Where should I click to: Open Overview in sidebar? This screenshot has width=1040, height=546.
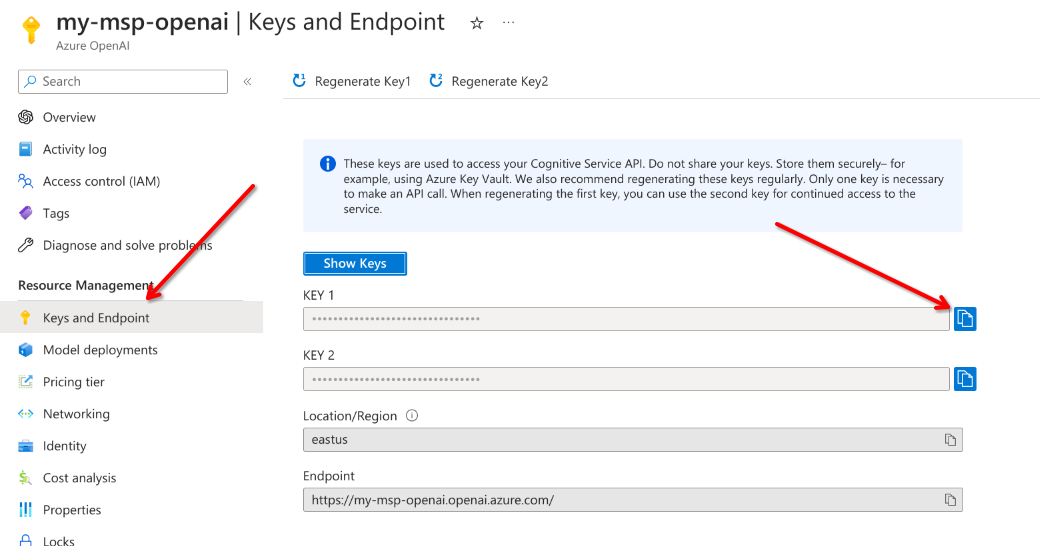click(69, 117)
